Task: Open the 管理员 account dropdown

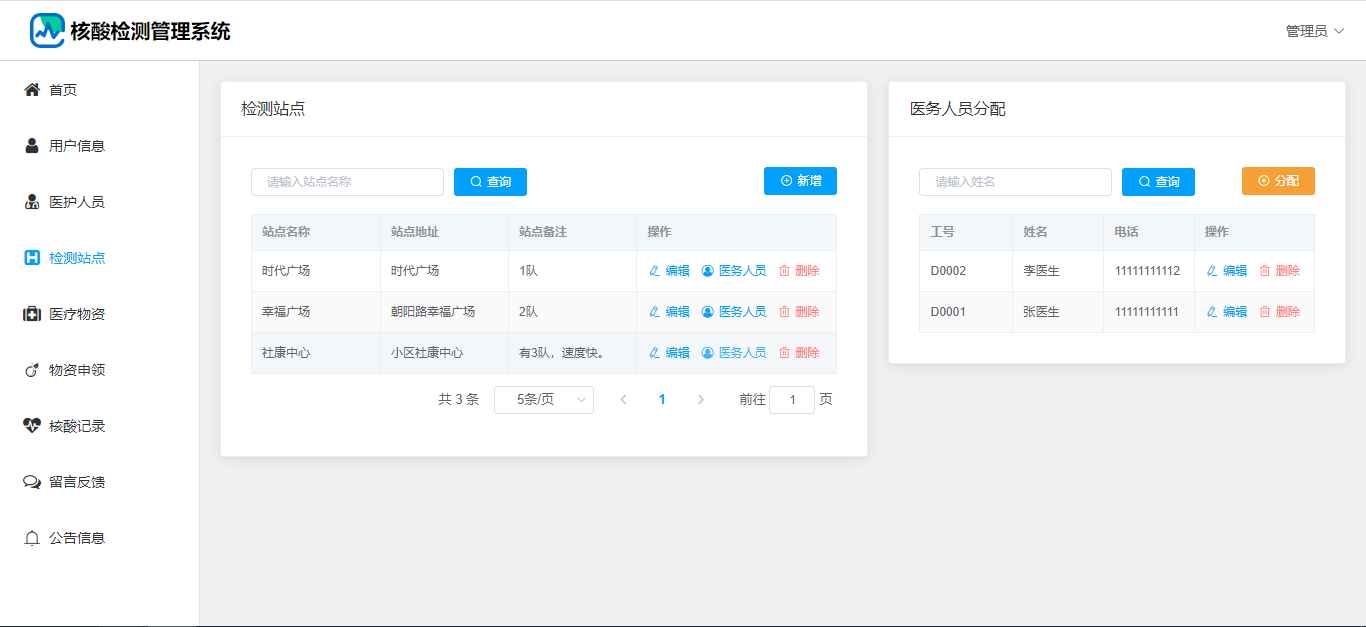Action: [x=1314, y=31]
